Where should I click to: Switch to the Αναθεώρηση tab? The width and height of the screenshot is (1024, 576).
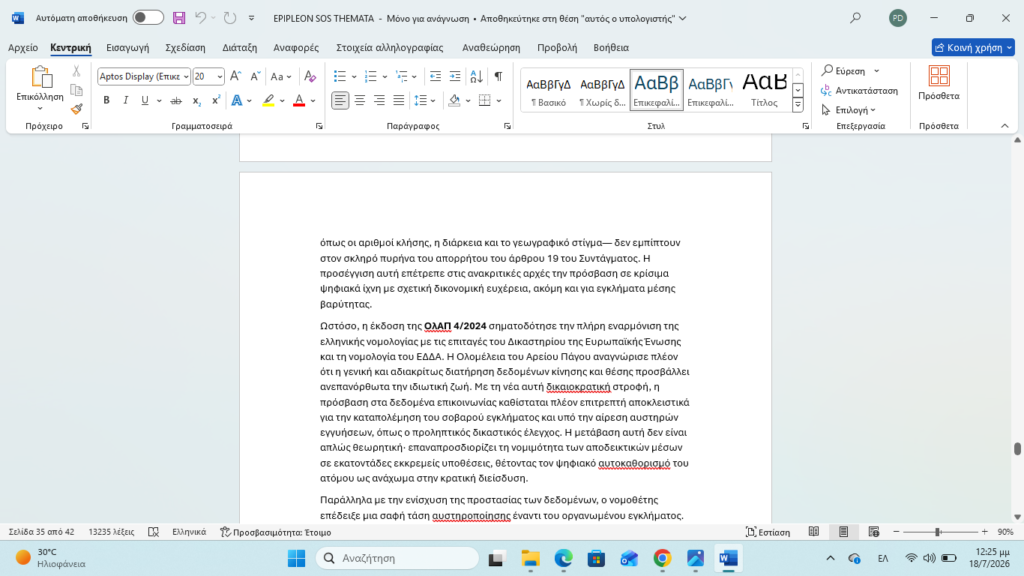(x=491, y=48)
